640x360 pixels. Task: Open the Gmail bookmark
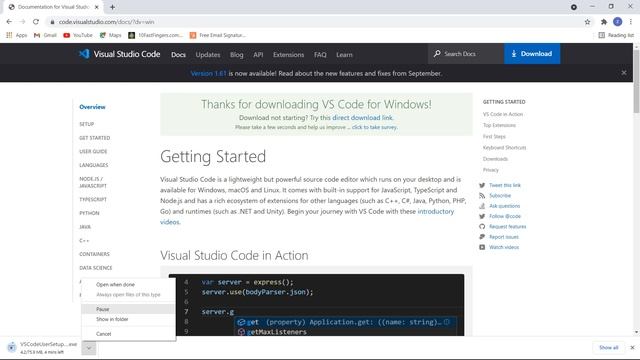point(45,36)
